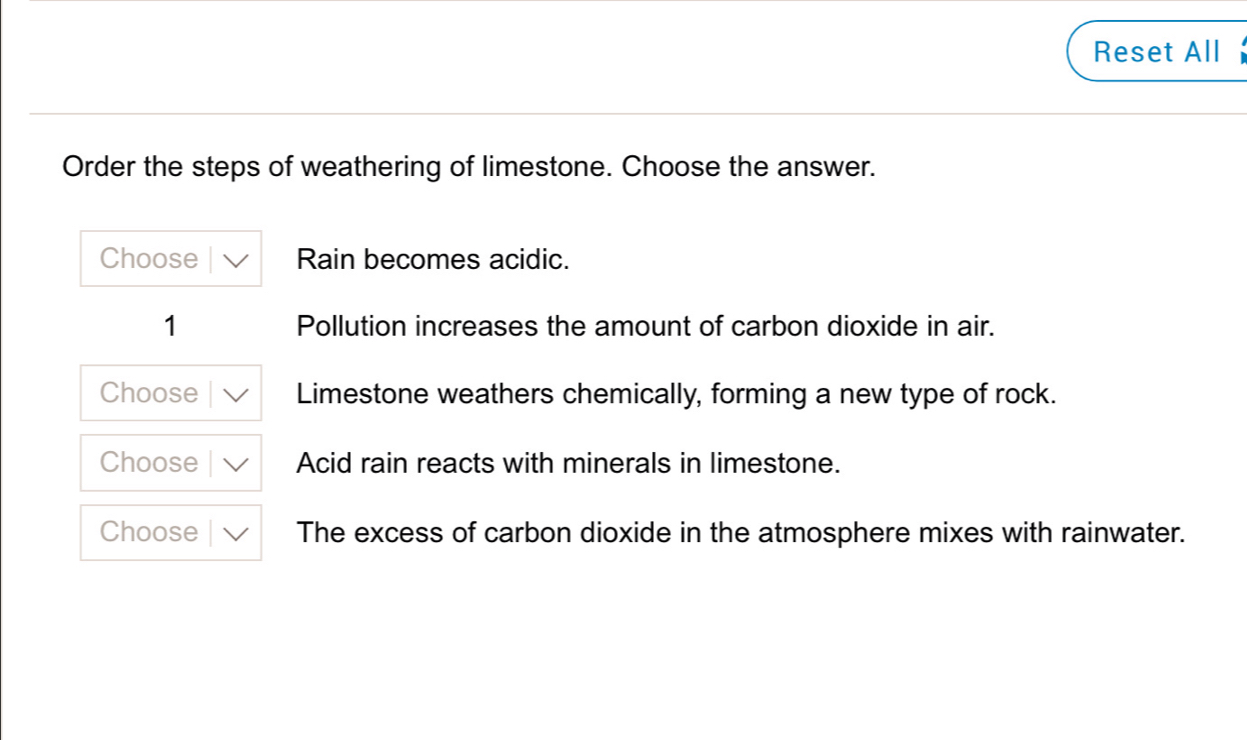
Task: Click the Reset All button
Action: click(x=1156, y=51)
